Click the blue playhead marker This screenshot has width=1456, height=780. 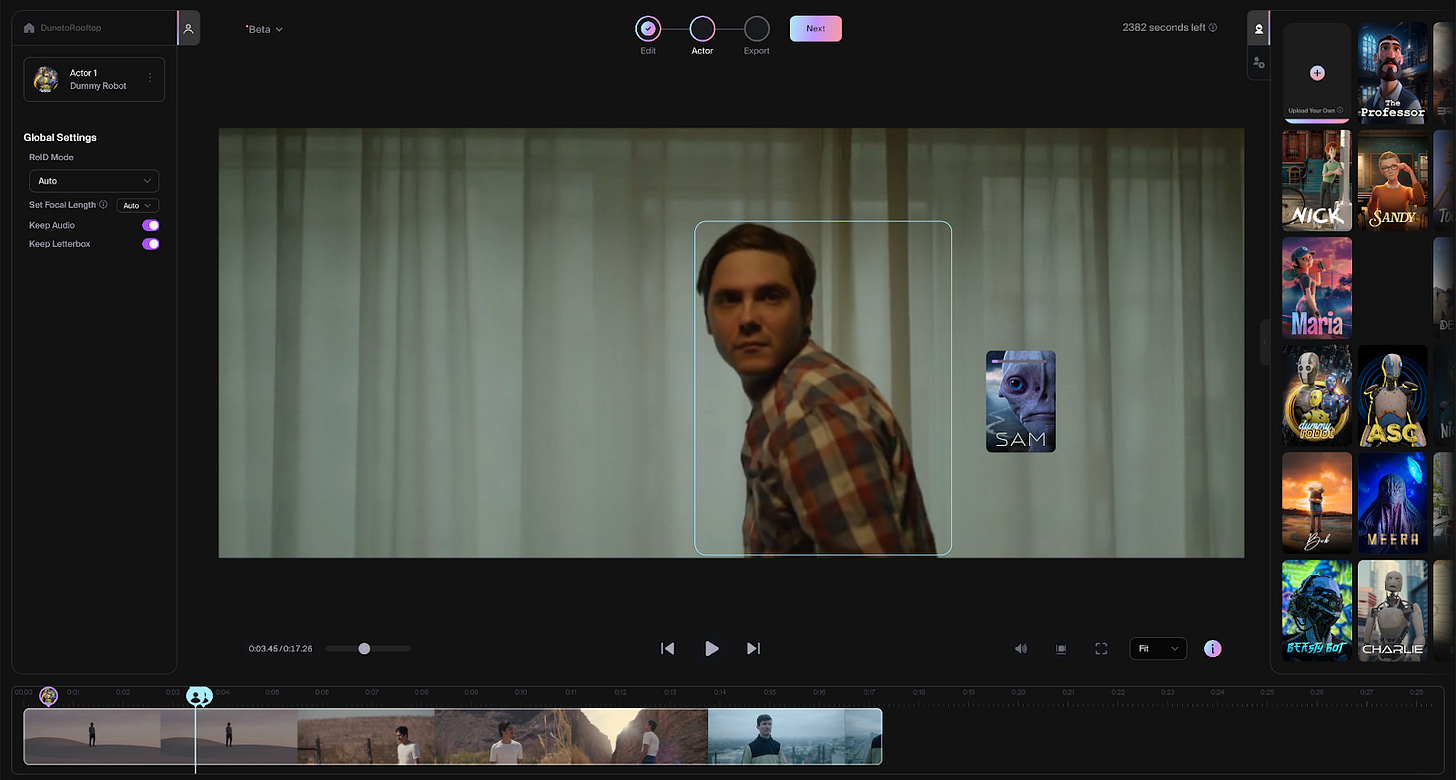(x=199, y=696)
